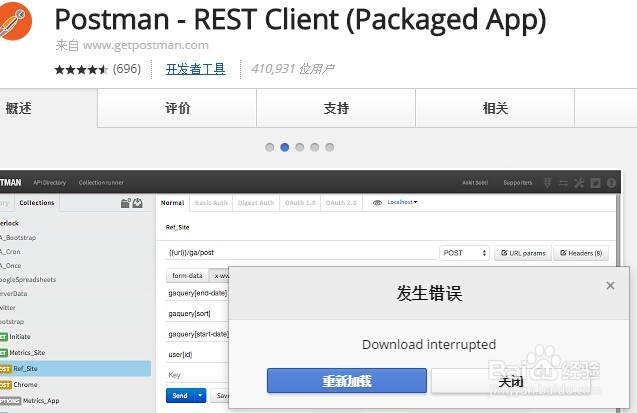Select the form-data body type
The image size is (637, 413).
click(187, 275)
